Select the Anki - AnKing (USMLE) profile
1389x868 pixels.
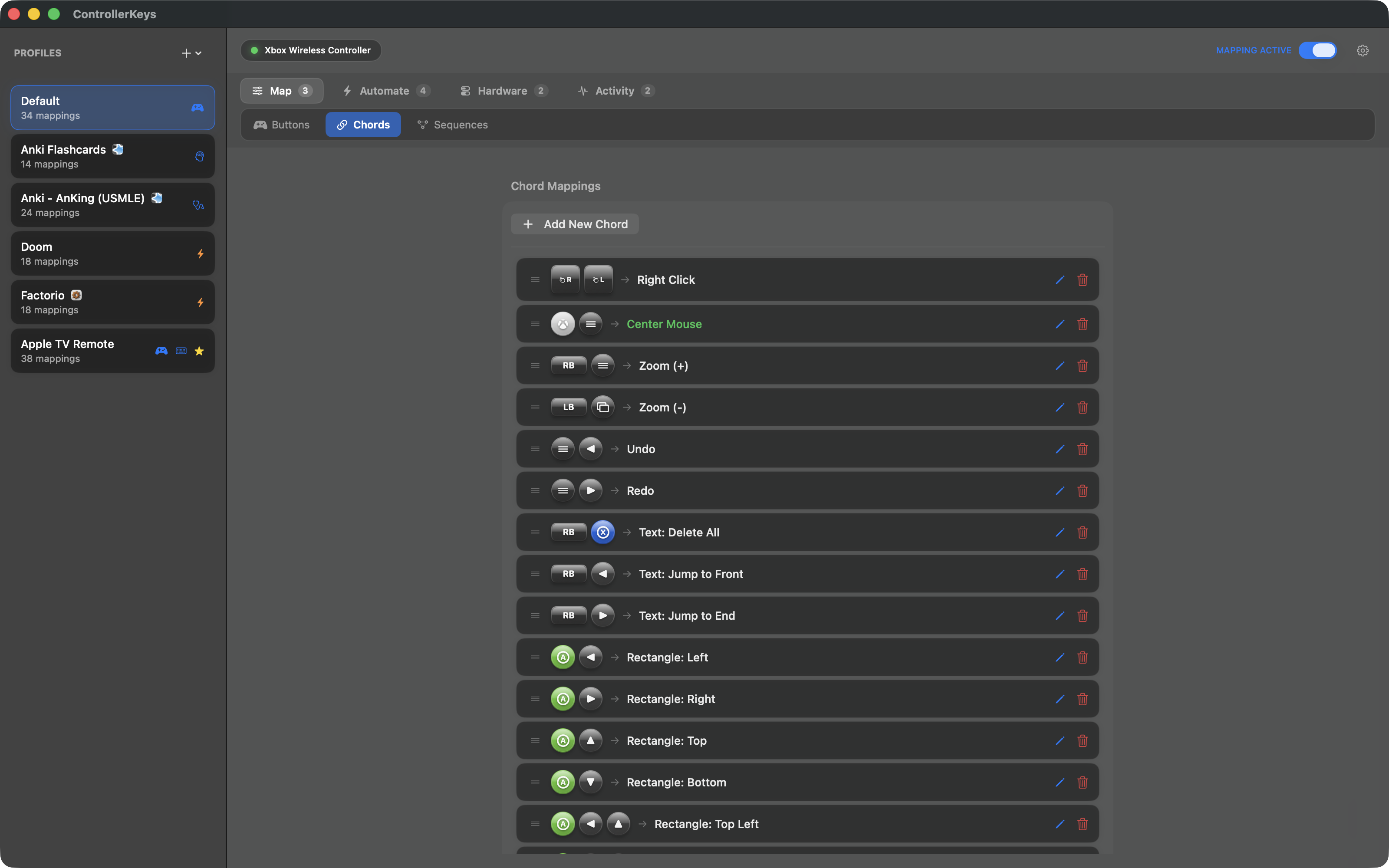(112, 205)
